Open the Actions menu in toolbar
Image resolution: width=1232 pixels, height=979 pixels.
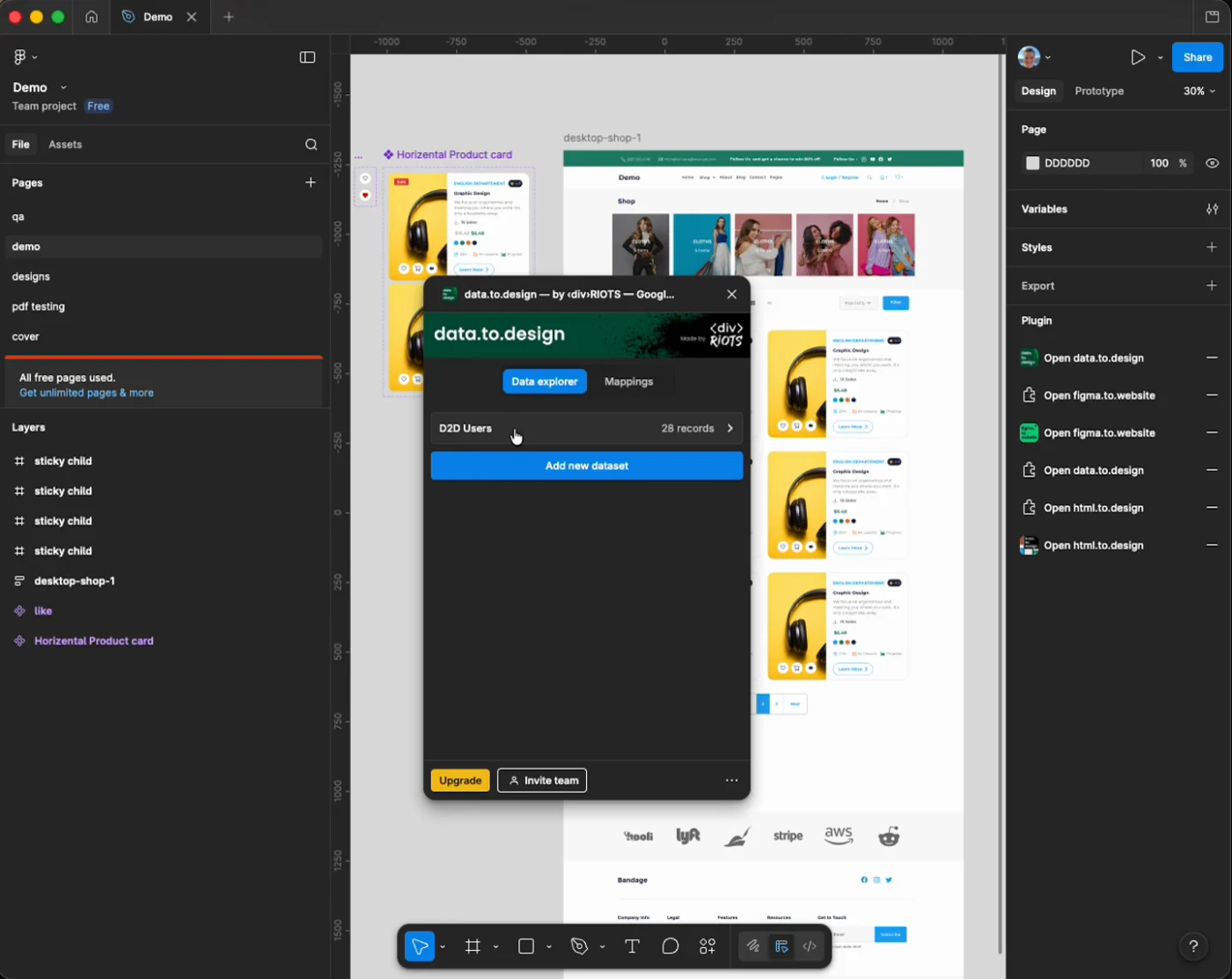tap(708, 946)
